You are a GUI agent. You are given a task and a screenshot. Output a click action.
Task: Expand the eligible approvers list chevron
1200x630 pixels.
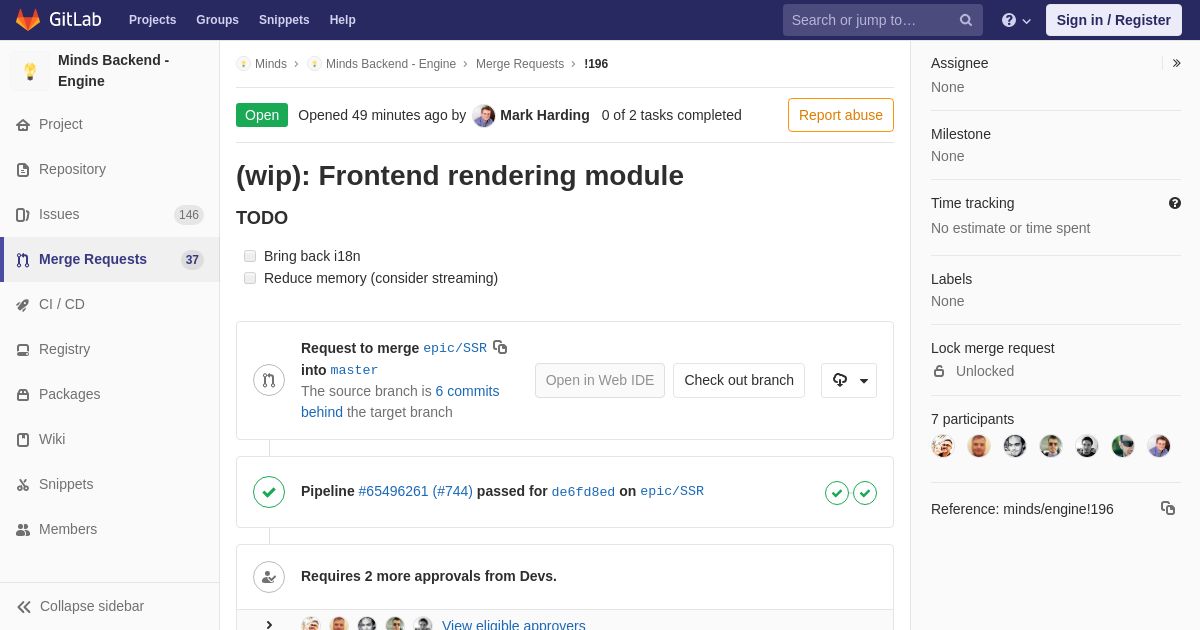coord(268,624)
